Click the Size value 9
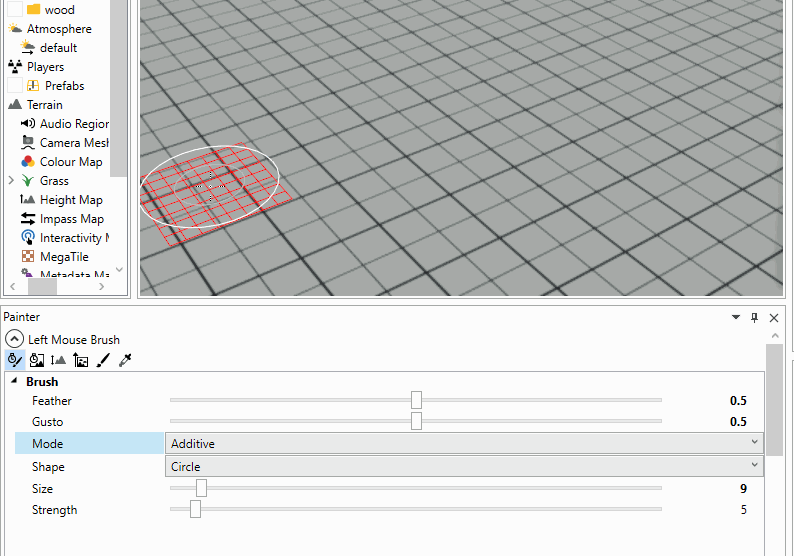Screen dimensions: 794x556 tap(743, 489)
